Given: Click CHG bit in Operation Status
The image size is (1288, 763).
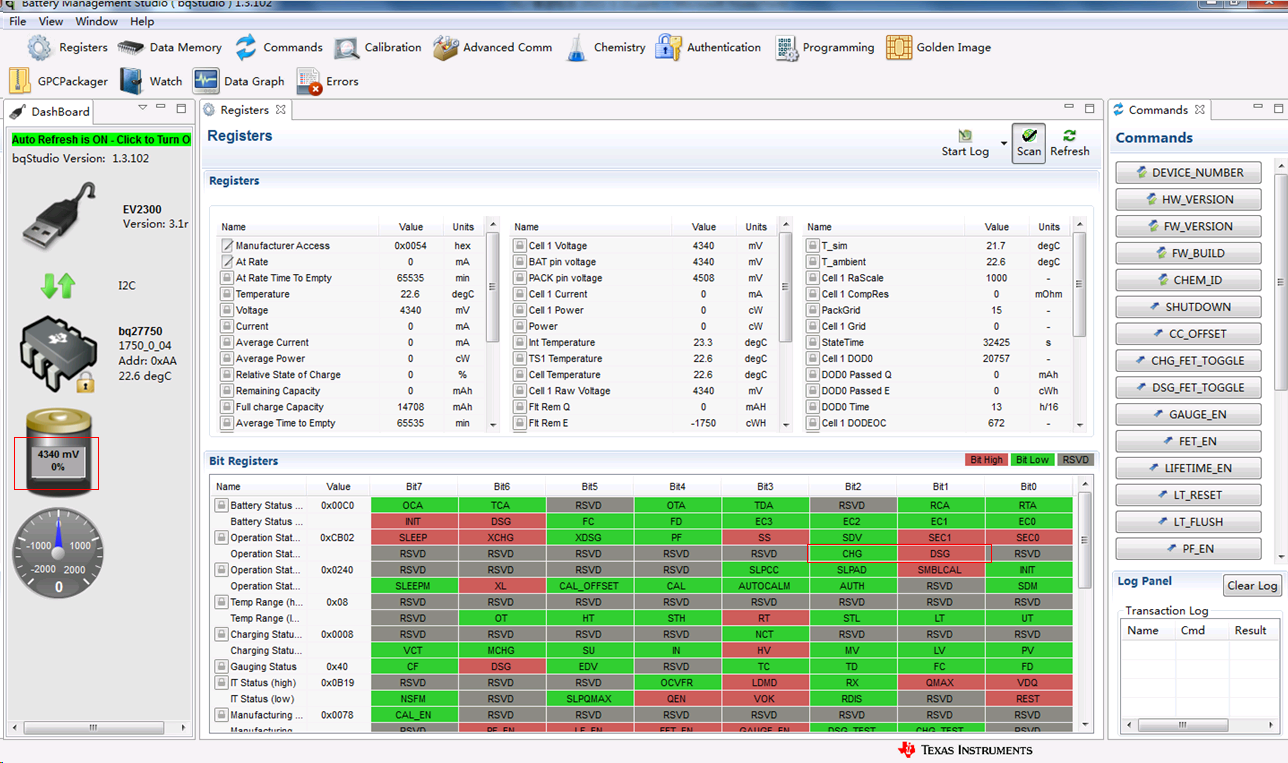Looking at the screenshot, I should [x=852, y=554].
